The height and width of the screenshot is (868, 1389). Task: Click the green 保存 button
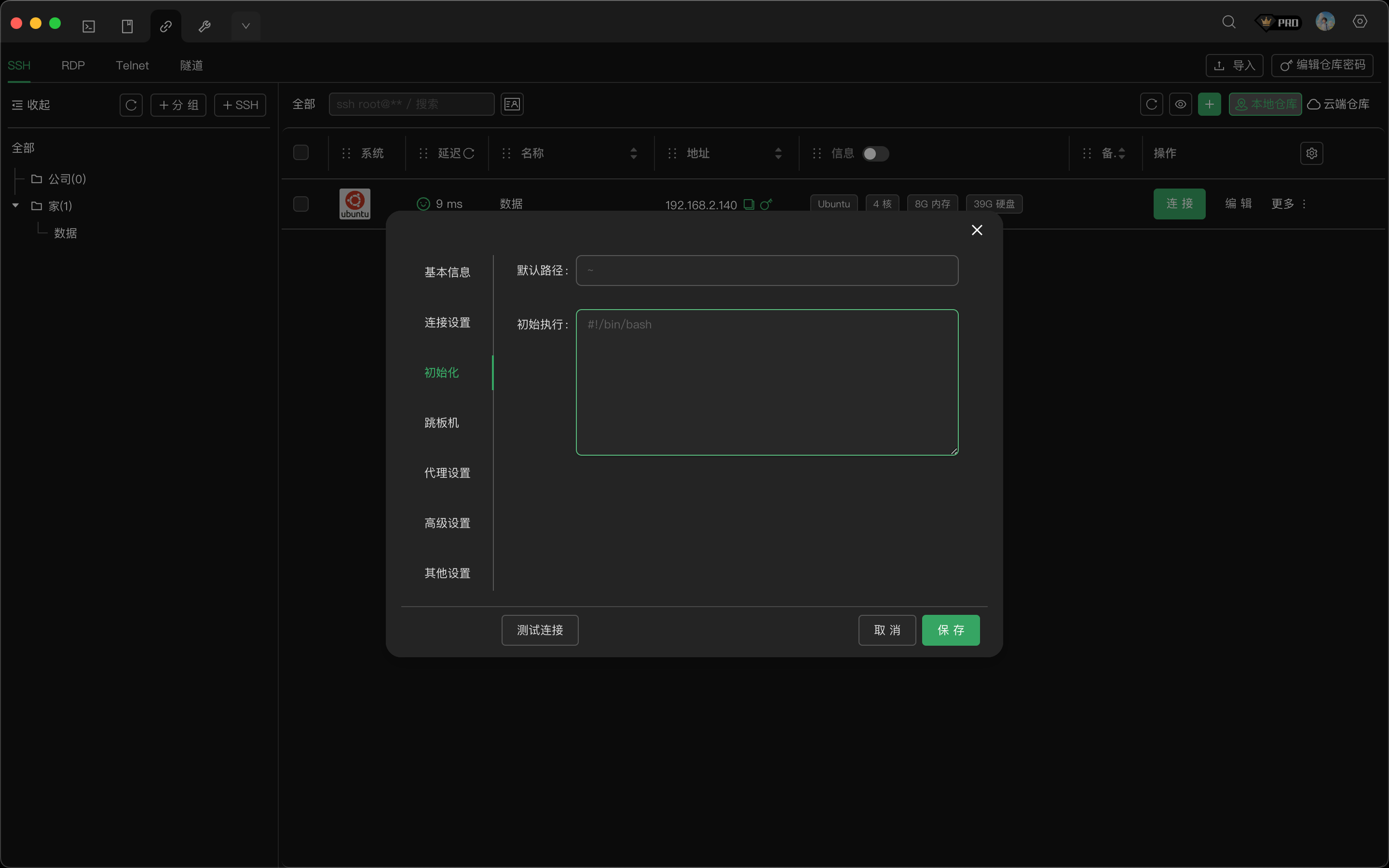pyautogui.click(x=950, y=630)
